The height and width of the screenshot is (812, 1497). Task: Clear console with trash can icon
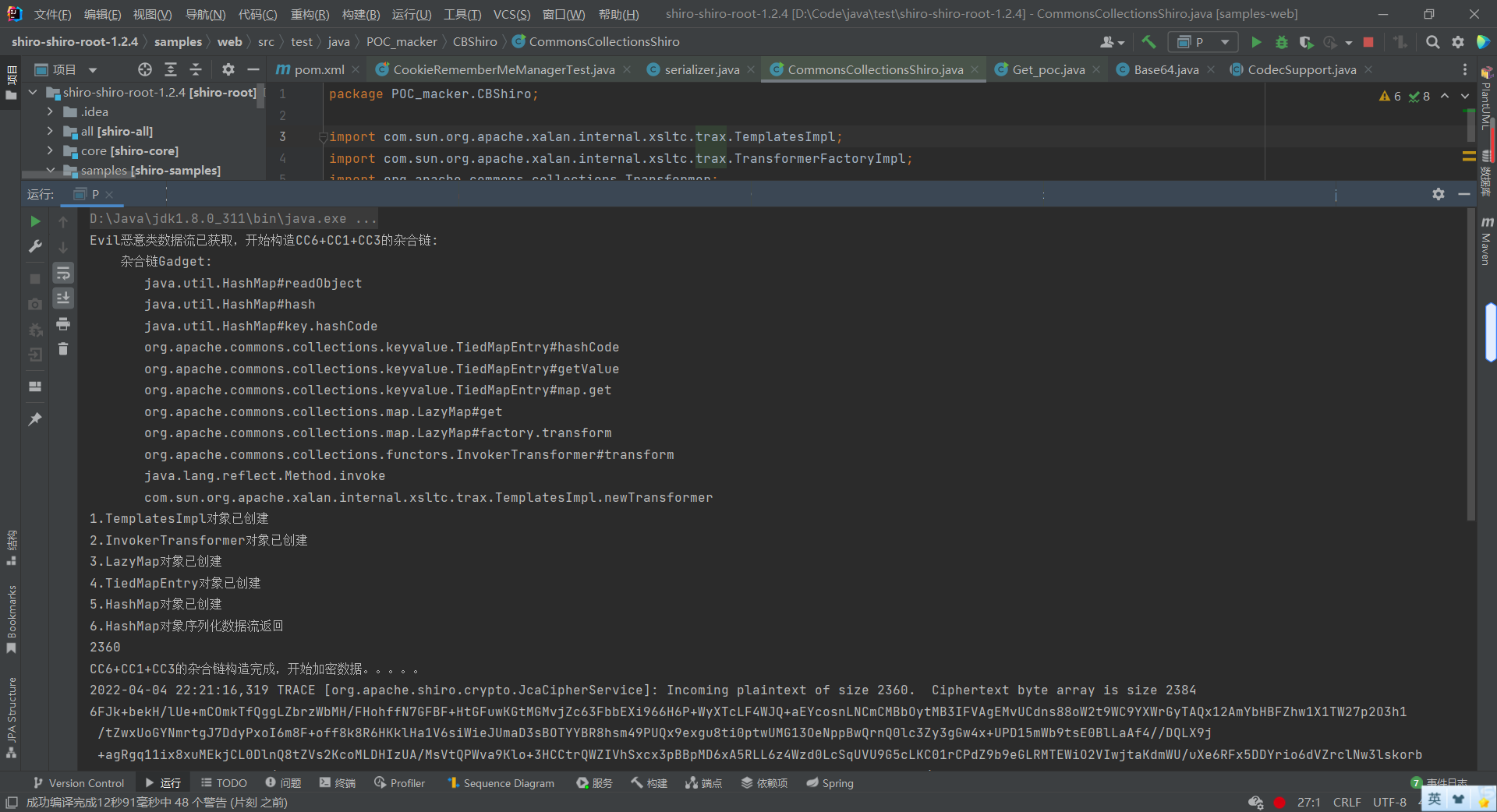click(x=63, y=348)
